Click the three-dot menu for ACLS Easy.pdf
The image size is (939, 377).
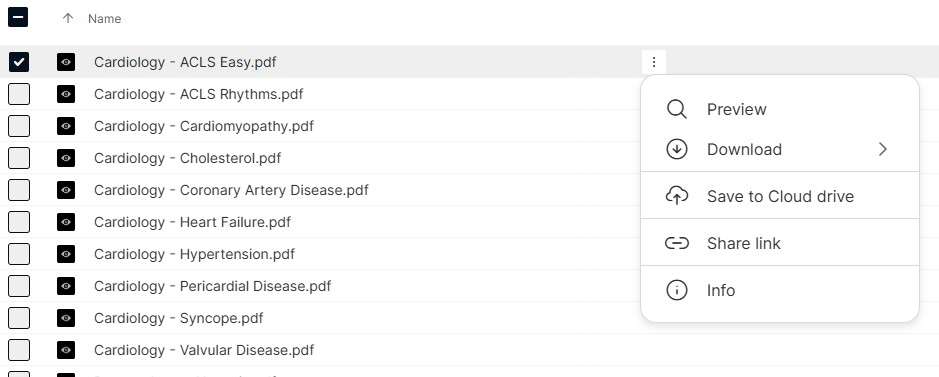654,62
